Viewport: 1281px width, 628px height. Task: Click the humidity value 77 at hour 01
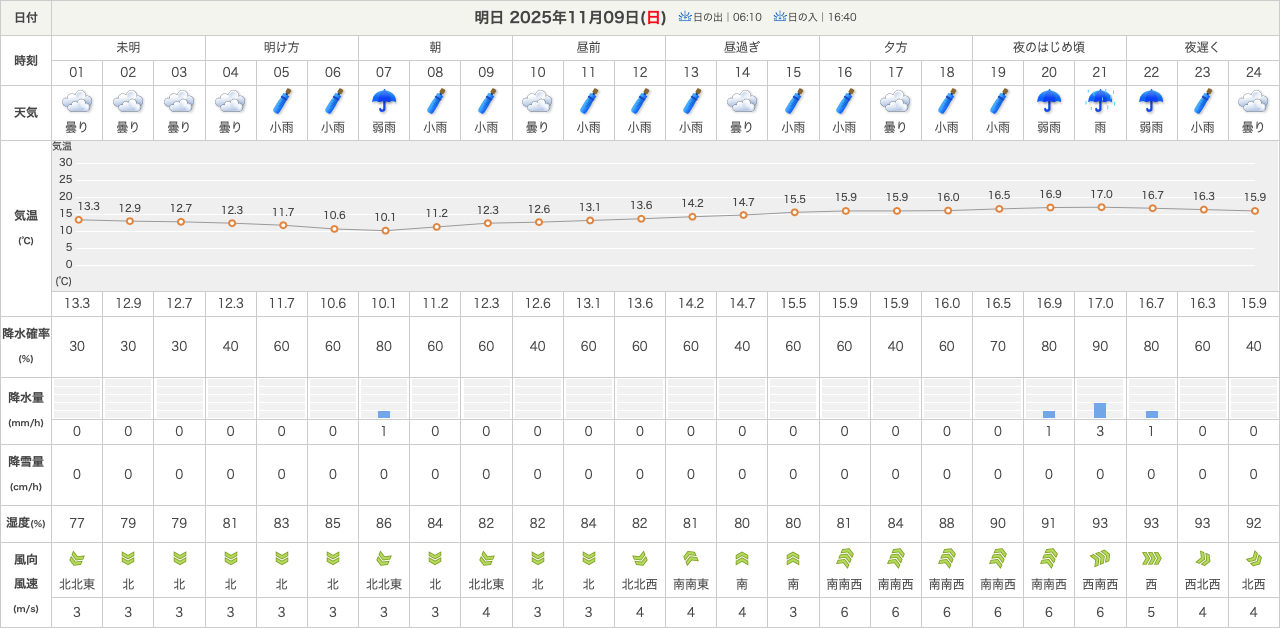pos(77,523)
